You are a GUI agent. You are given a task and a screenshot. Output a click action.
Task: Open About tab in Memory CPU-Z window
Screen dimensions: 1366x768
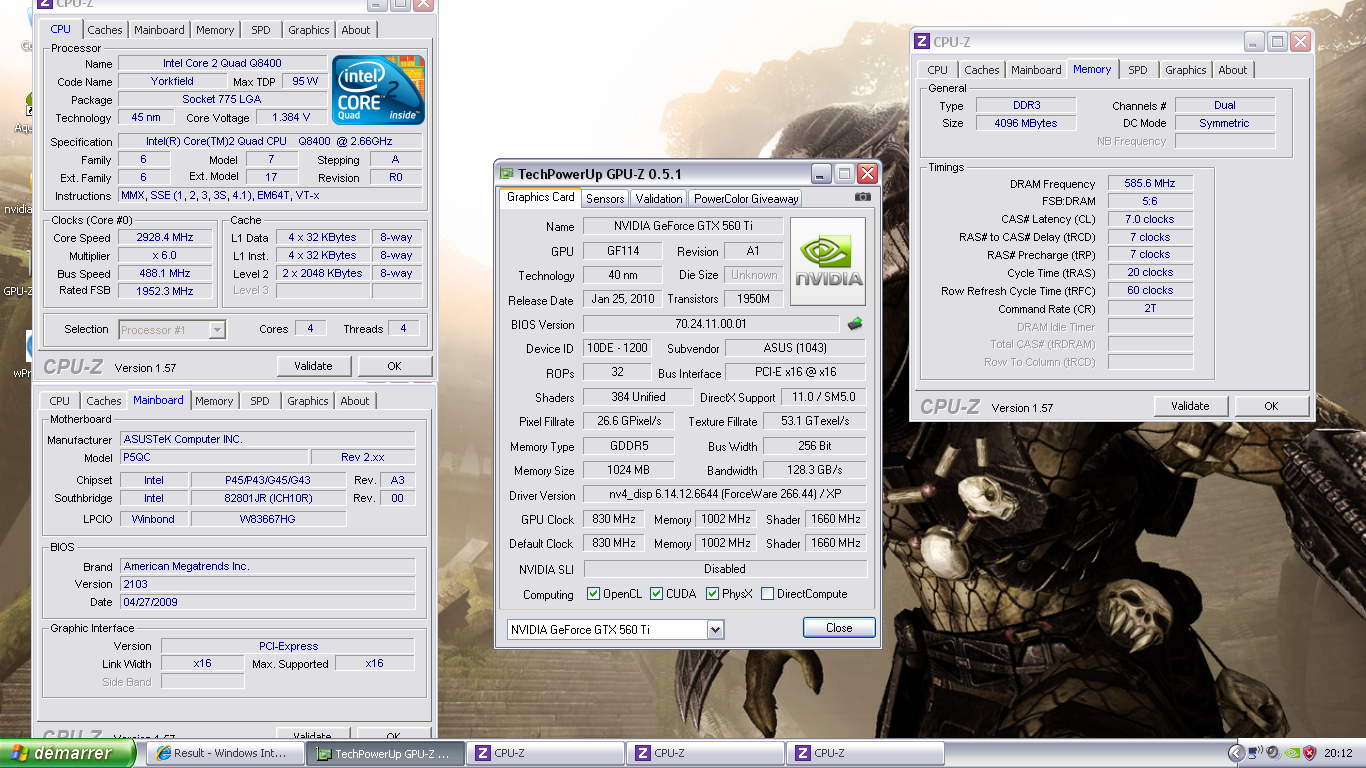[1233, 70]
